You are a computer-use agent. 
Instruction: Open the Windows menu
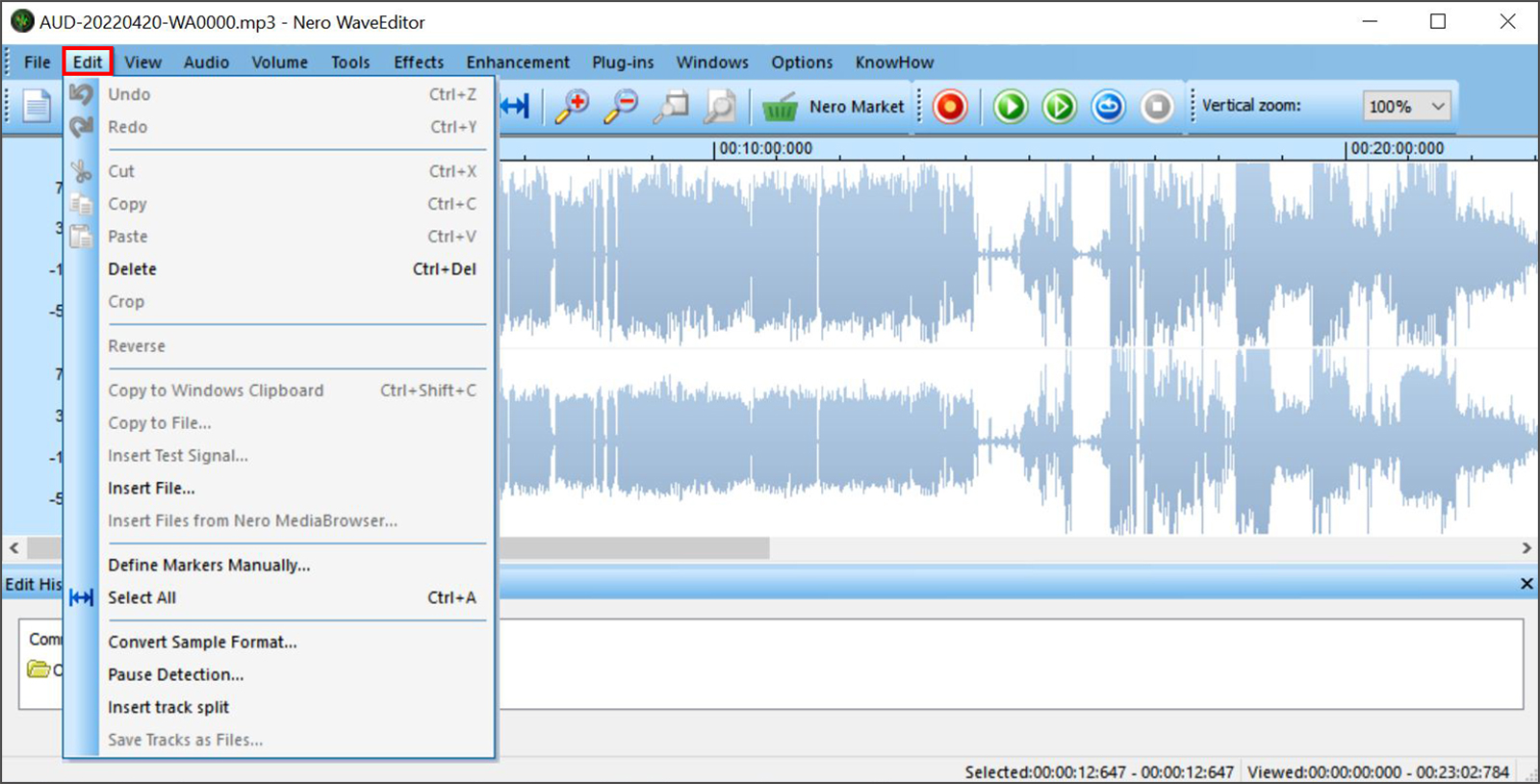pos(712,63)
